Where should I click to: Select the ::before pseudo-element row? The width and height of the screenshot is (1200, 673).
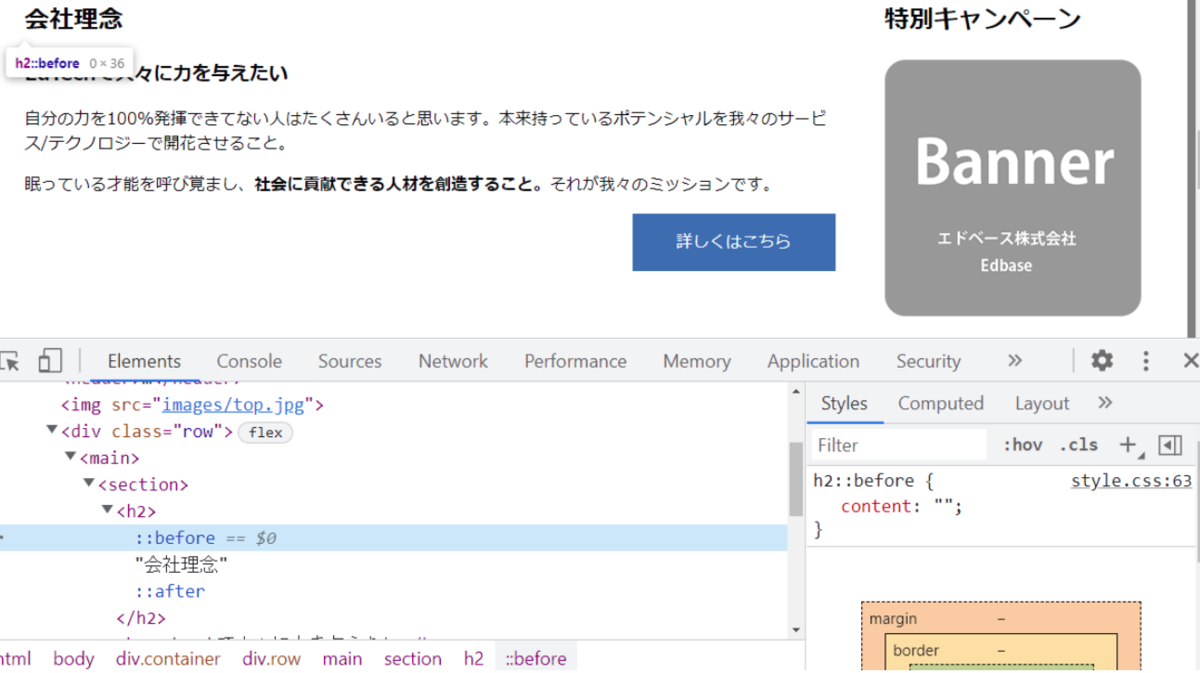pos(394,538)
